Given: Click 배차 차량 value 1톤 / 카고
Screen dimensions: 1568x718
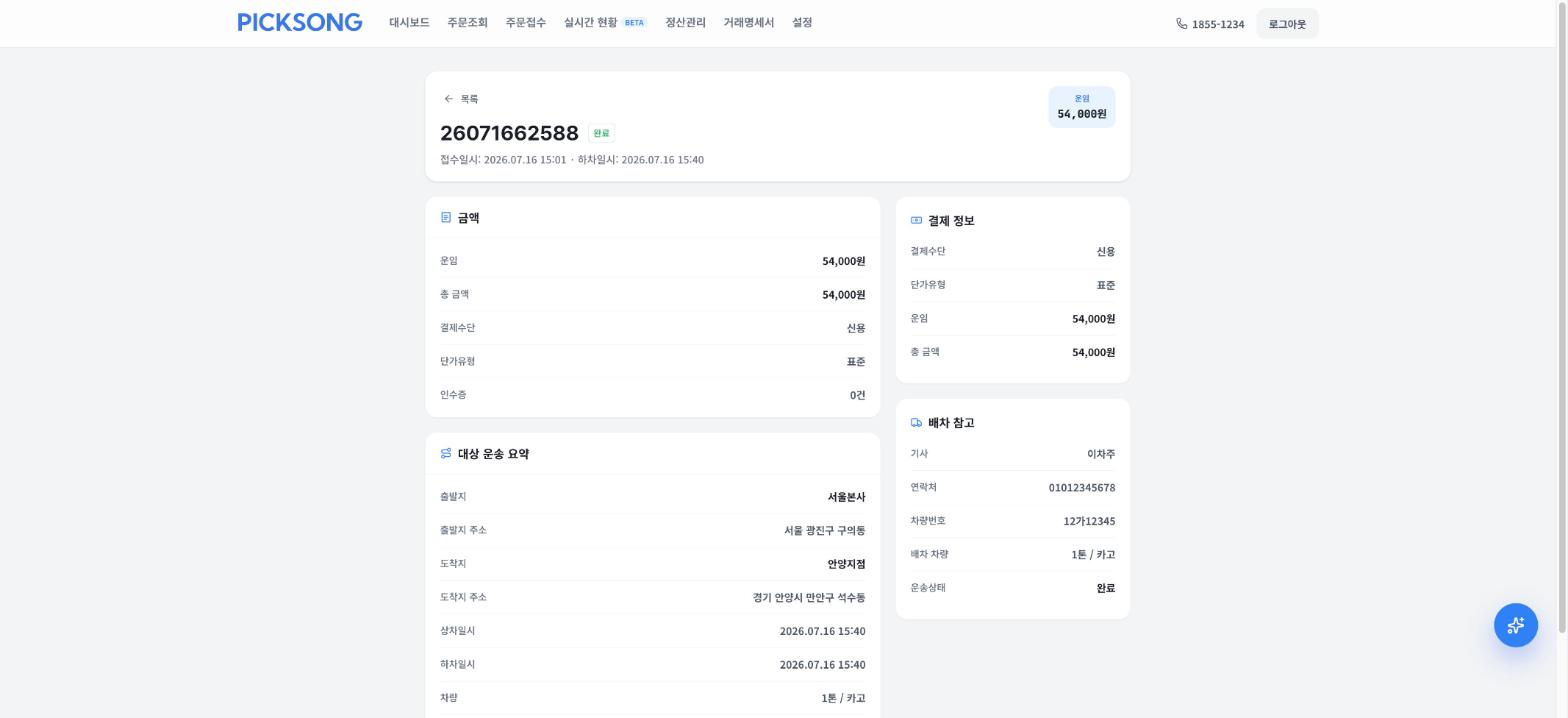Looking at the screenshot, I should (x=1093, y=555).
